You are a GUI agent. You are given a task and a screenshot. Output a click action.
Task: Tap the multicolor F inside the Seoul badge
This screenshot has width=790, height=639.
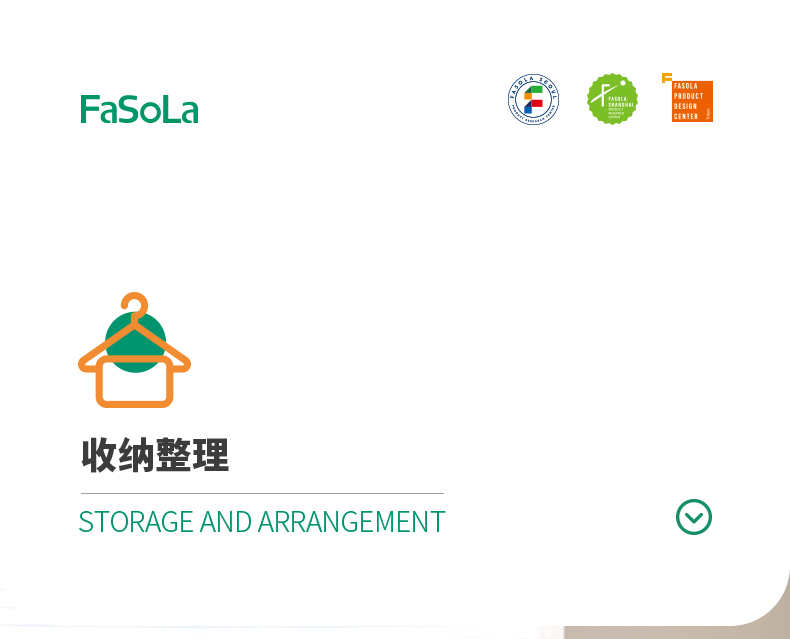click(533, 99)
